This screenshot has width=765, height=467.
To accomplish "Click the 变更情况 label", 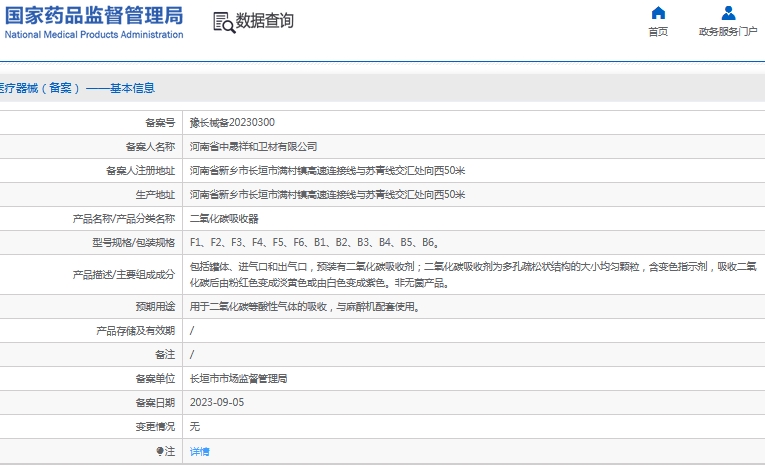I will coord(155,426).
